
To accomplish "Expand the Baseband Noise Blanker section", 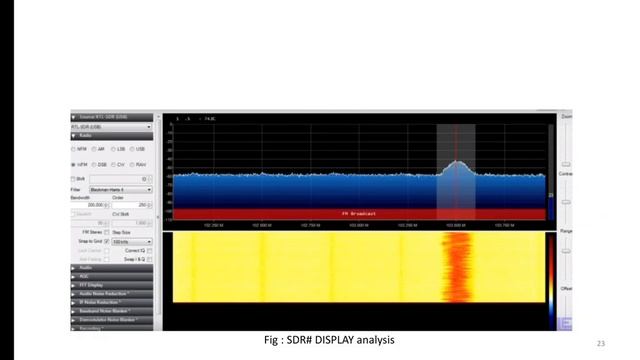I will [112, 311].
